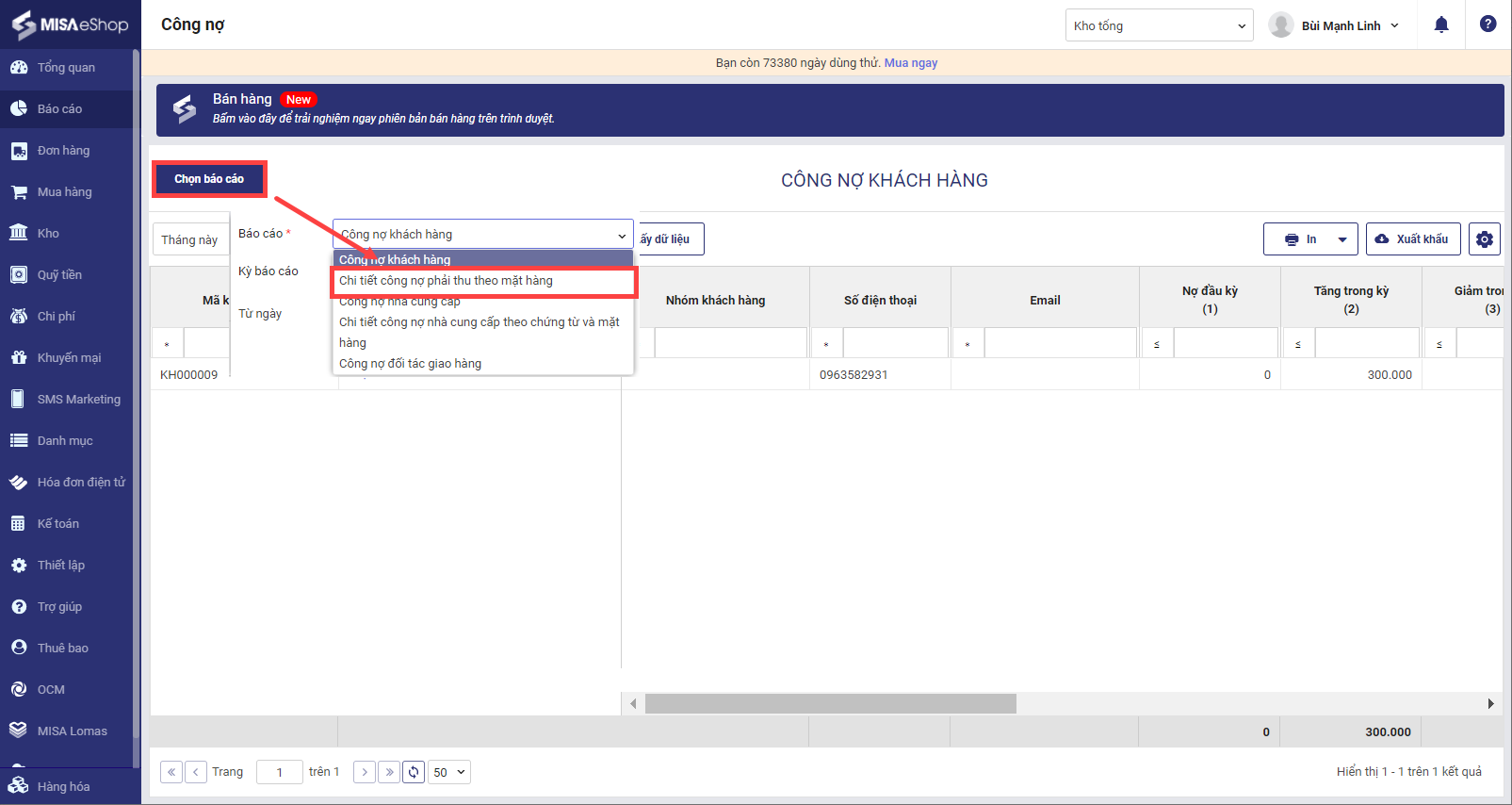Open MISA Lomas in the sidebar
Image resolution: width=1512 pixels, height=805 pixels.
click(66, 731)
